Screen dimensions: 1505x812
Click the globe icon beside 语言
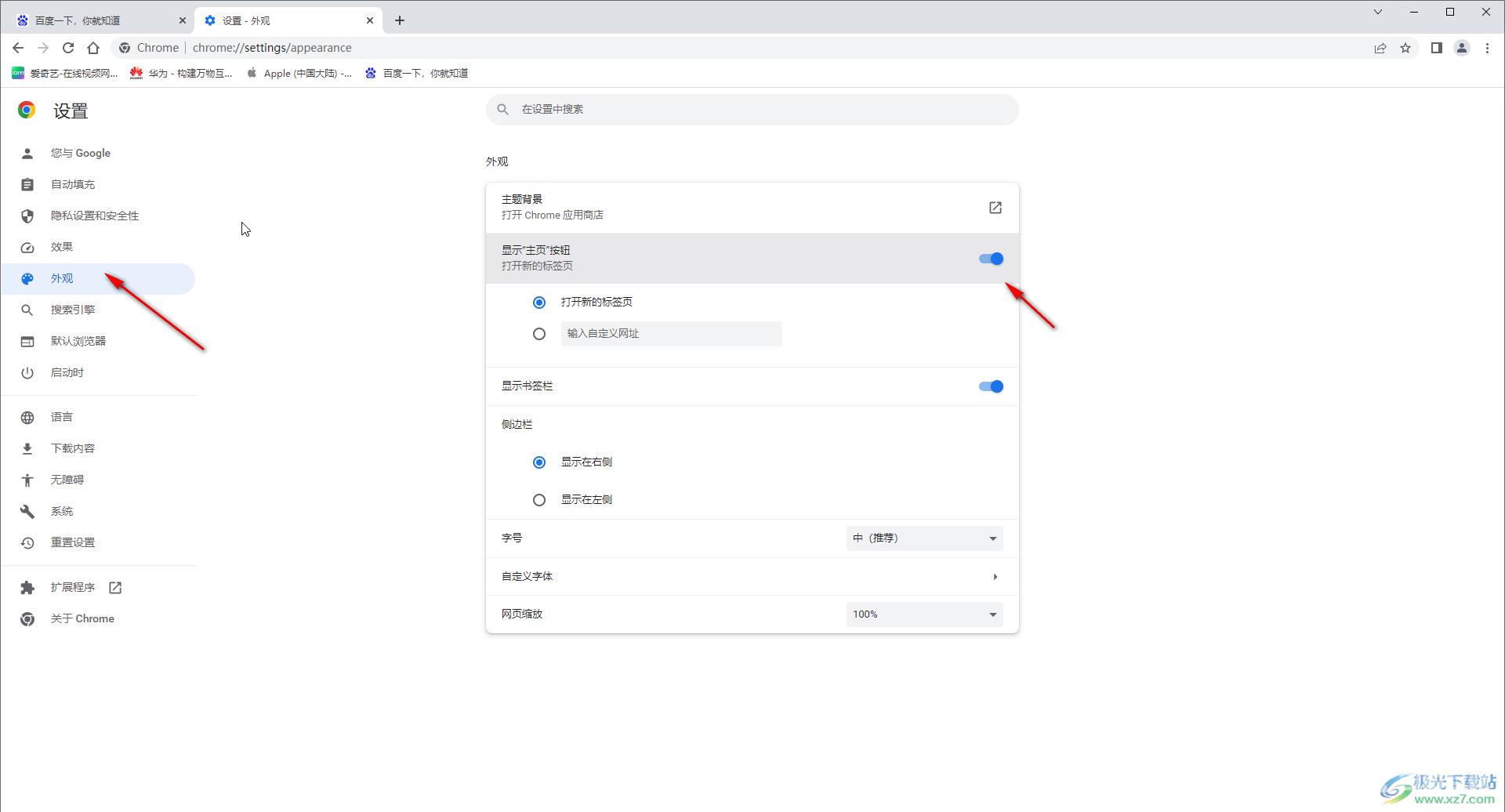(27, 418)
